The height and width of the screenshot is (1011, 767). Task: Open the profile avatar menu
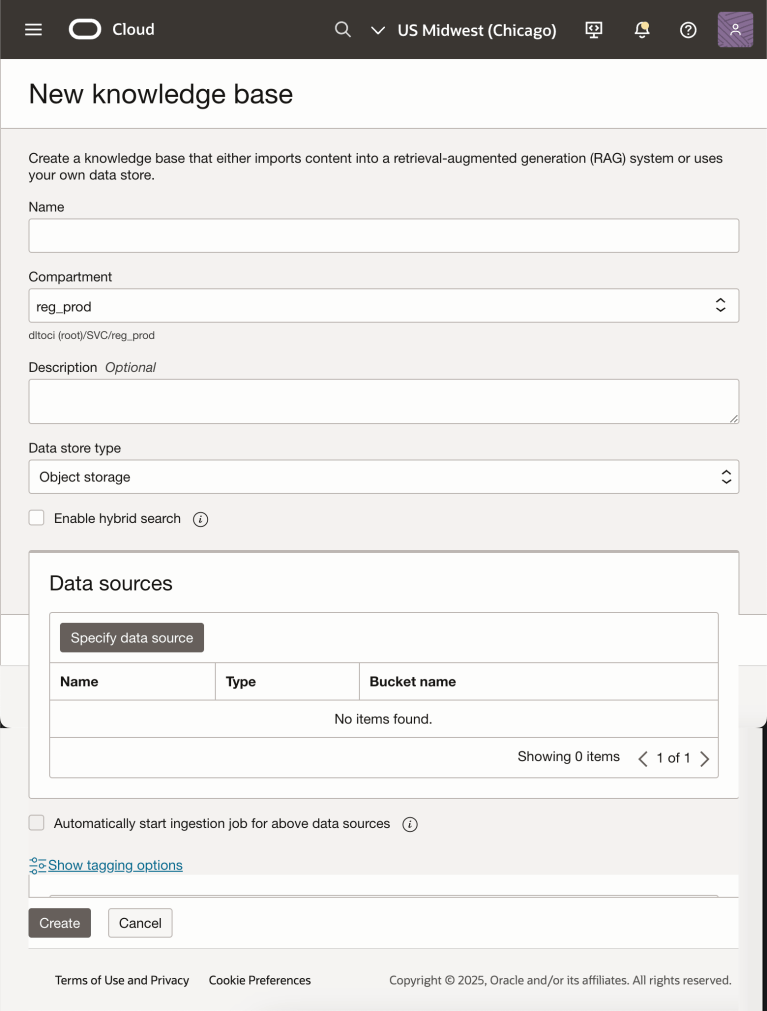click(x=735, y=29)
